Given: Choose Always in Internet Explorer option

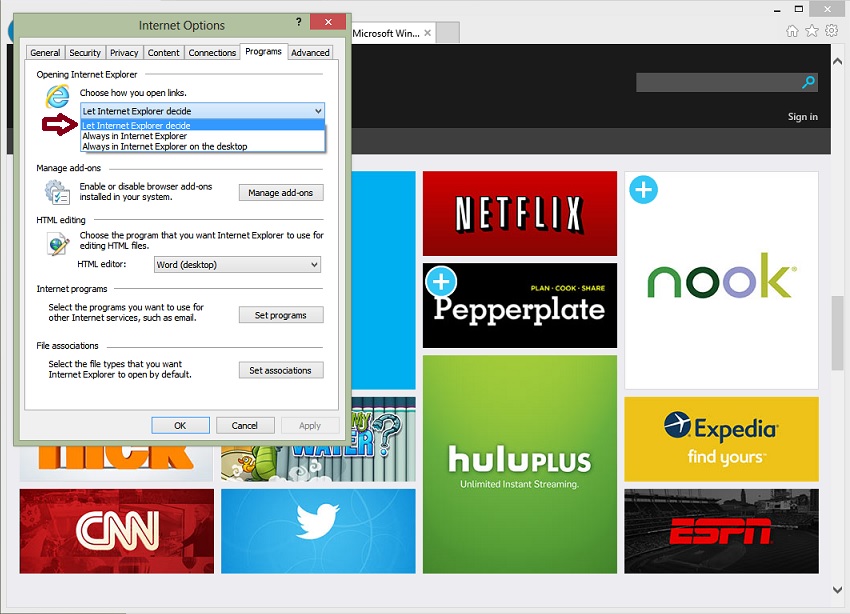Looking at the screenshot, I should point(202,136).
